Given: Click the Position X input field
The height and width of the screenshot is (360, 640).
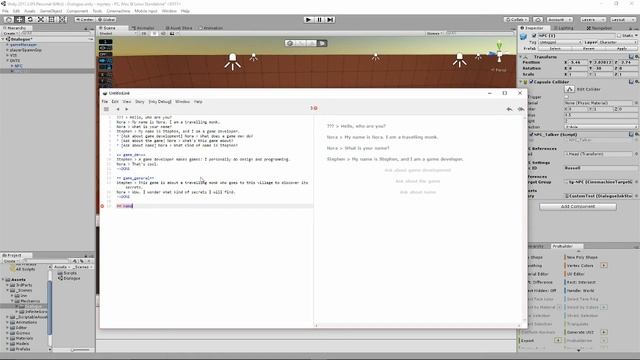Looking at the screenshot, I should point(579,62).
